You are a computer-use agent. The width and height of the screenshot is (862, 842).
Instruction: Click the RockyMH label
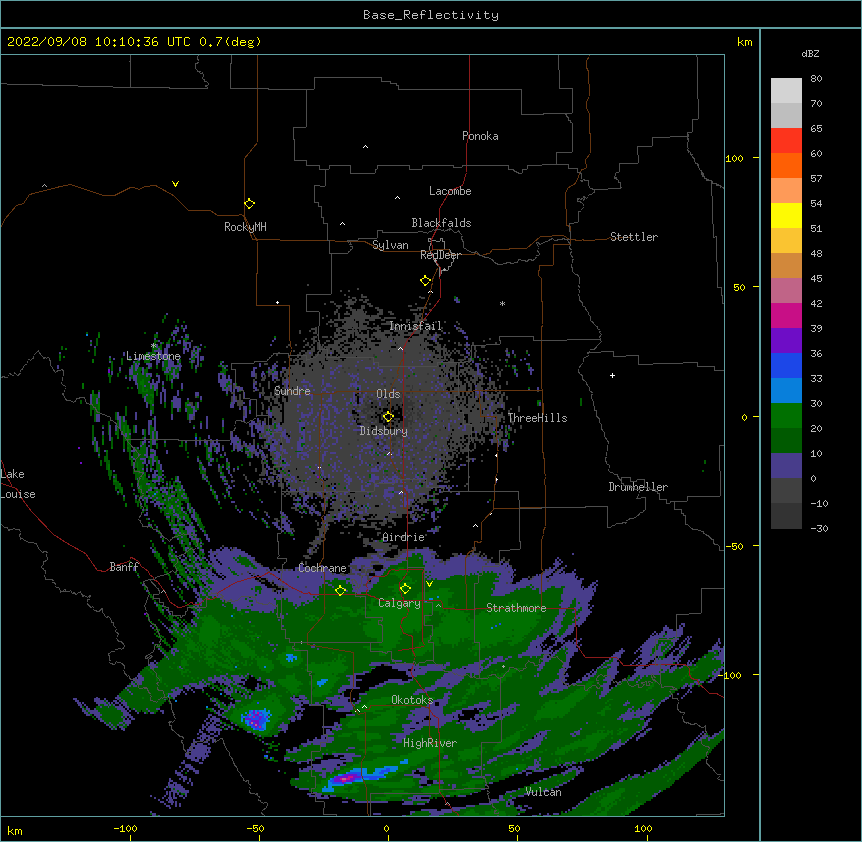(245, 227)
